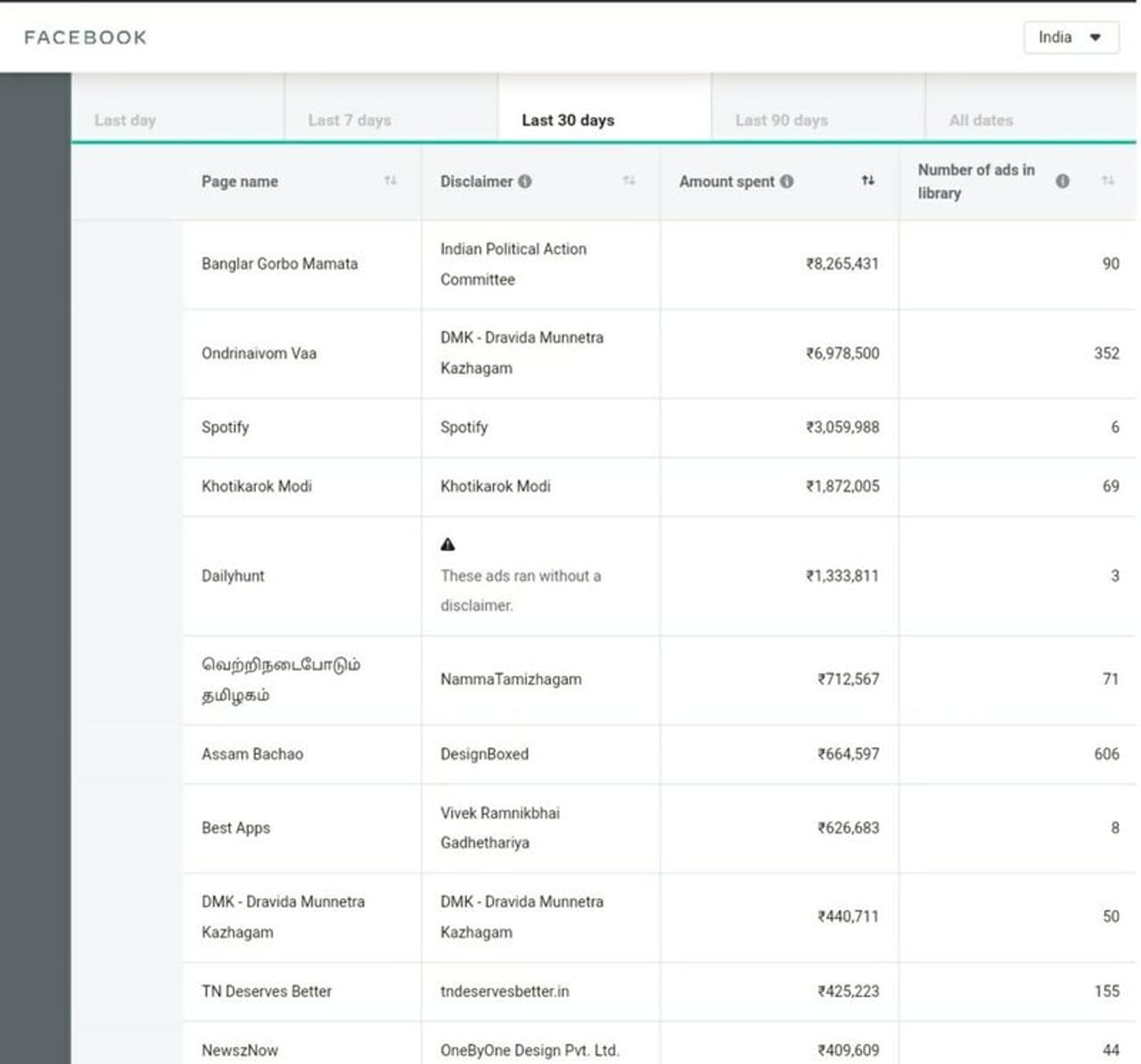Click Number of ads info icon
This screenshot has width=1141, height=1064.
1063,181
